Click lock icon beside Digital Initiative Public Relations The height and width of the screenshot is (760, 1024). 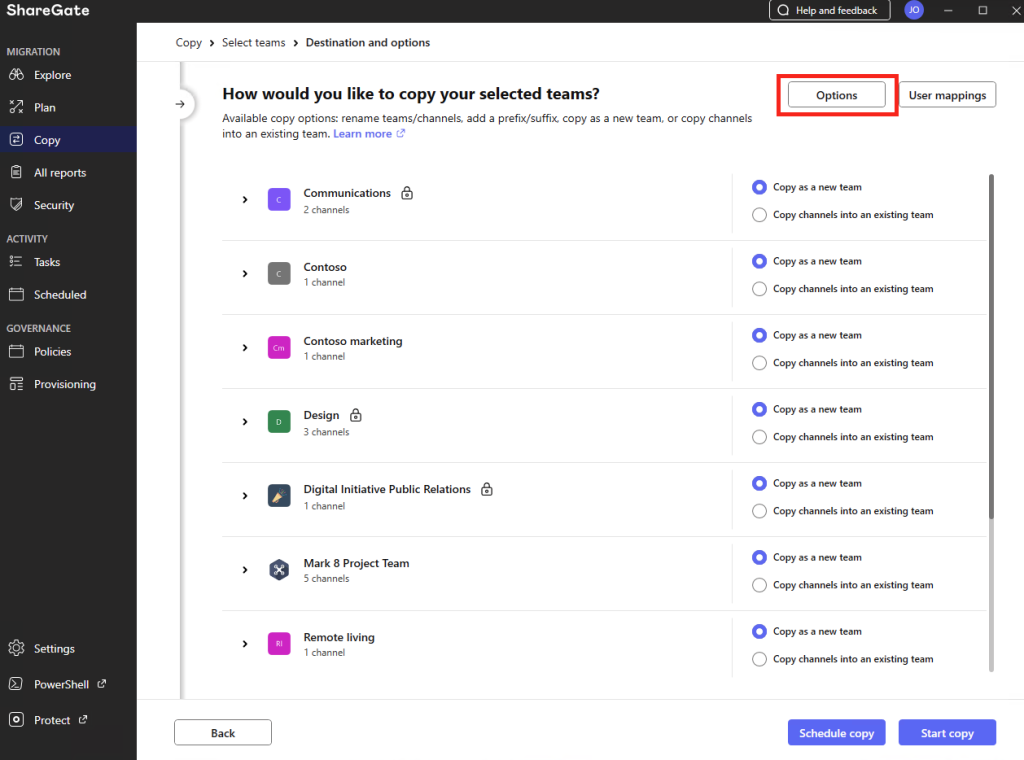(x=487, y=489)
